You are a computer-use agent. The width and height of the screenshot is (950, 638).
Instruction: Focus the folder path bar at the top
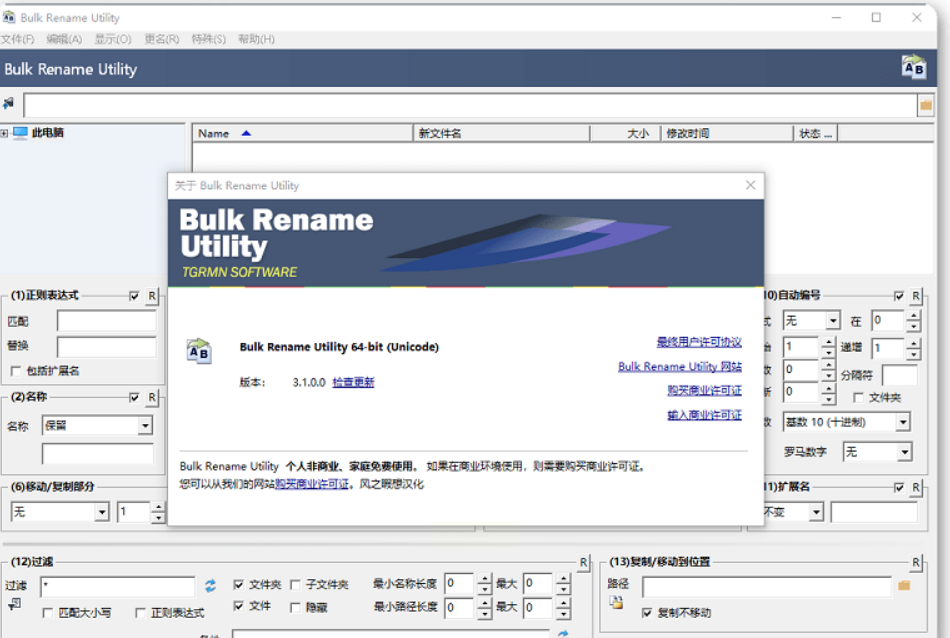pyautogui.click(x=470, y=105)
